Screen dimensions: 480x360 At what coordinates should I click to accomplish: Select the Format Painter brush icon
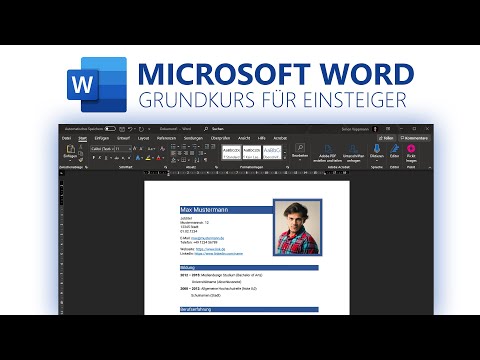click(x=81, y=160)
